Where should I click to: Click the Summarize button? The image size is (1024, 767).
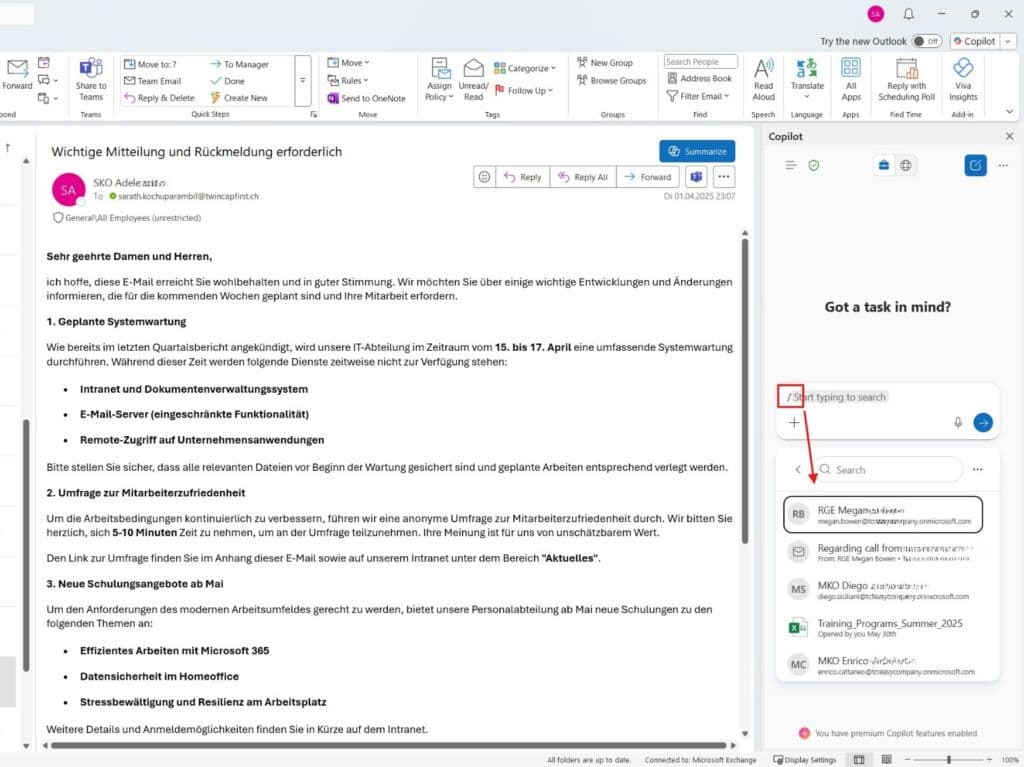(x=697, y=151)
